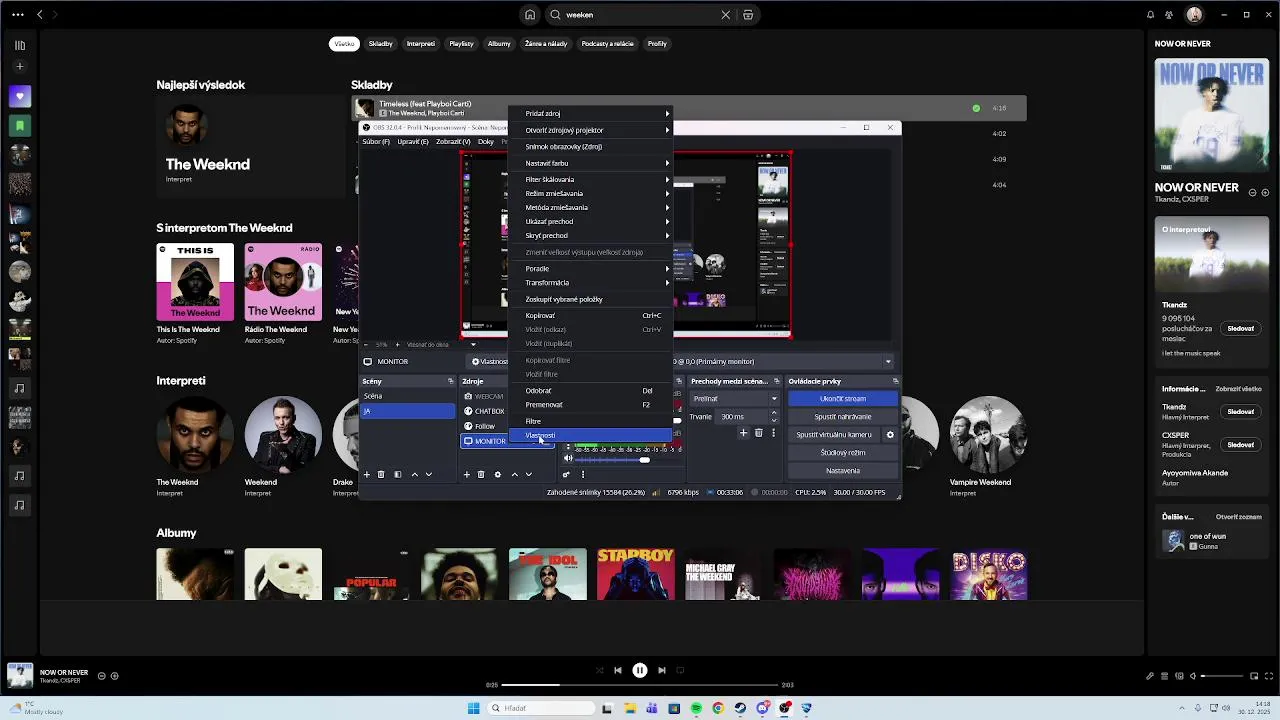Open Spotify notifications bell
The width and height of the screenshot is (1280, 720).
[1150, 15]
